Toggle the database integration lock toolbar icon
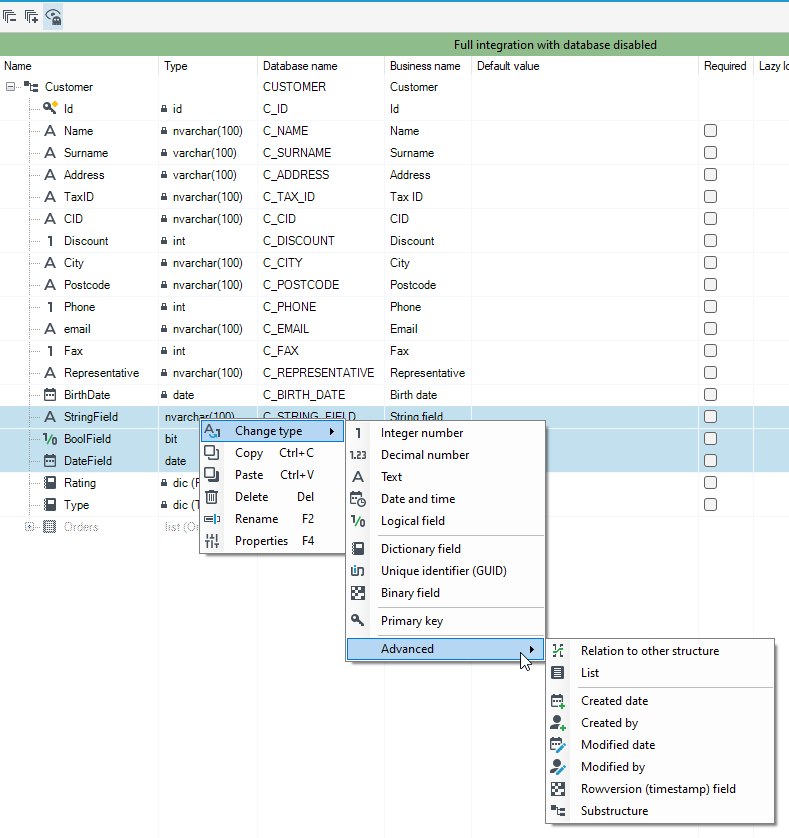Image resolution: width=789 pixels, height=838 pixels. 53,17
